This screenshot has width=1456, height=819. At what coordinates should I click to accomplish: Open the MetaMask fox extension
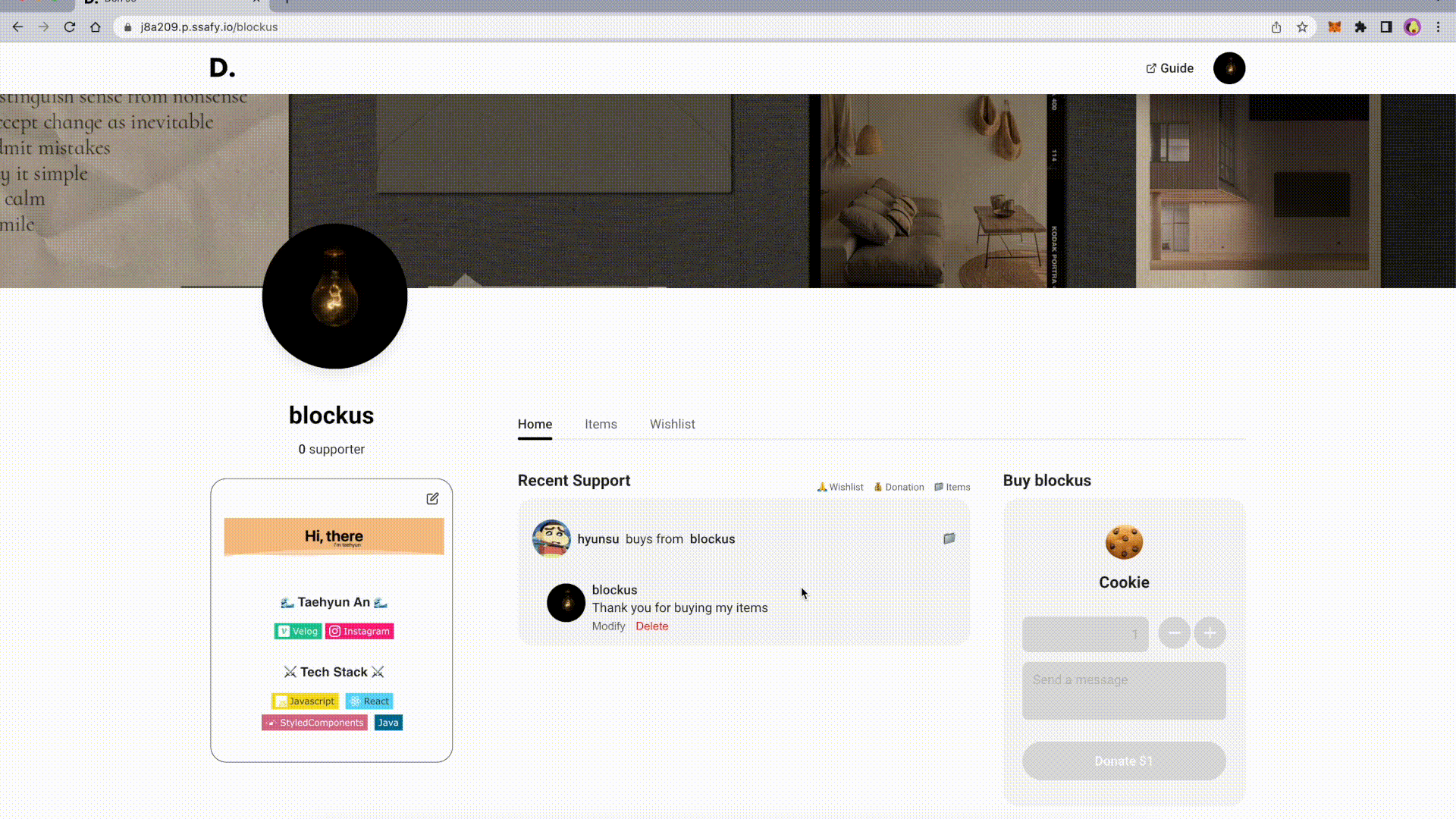click(1335, 27)
